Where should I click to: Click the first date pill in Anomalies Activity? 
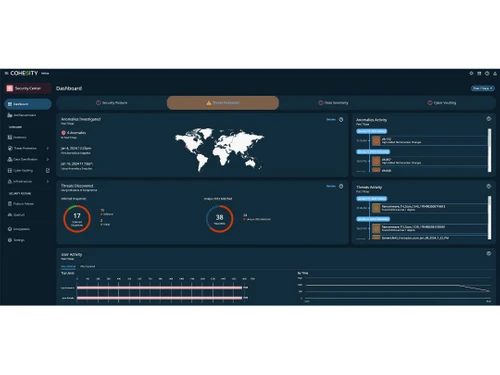pos(372,131)
